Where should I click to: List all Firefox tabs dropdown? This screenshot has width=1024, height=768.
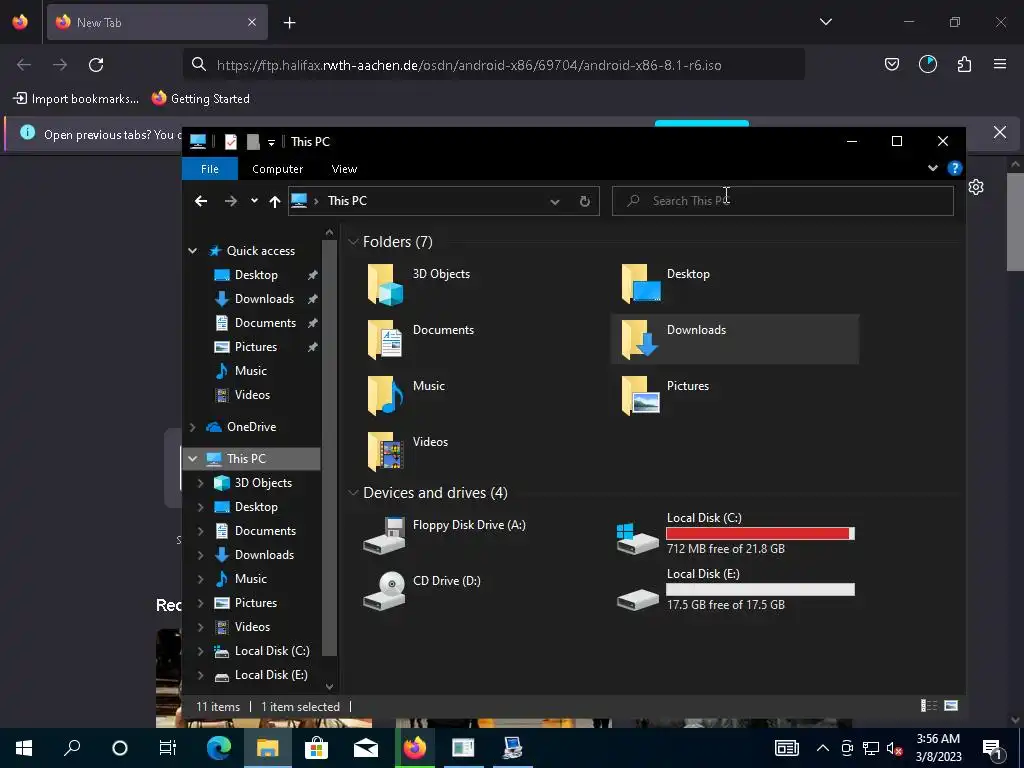click(825, 22)
